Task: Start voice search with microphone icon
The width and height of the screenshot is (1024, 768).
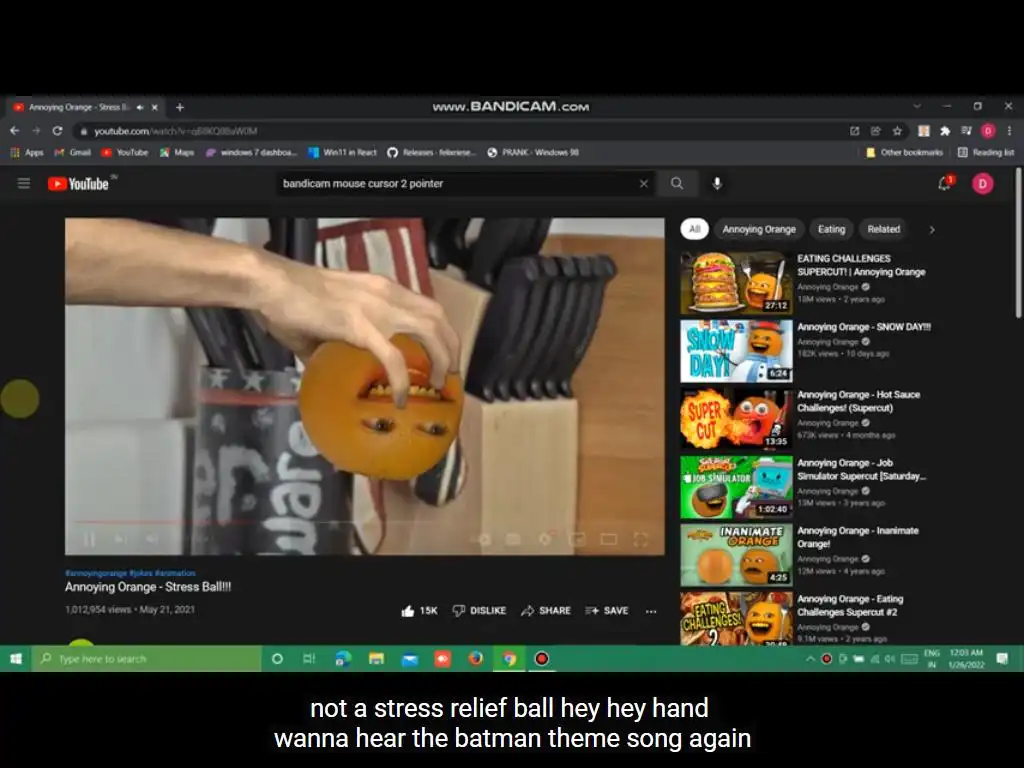Action: (x=716, y=184)
